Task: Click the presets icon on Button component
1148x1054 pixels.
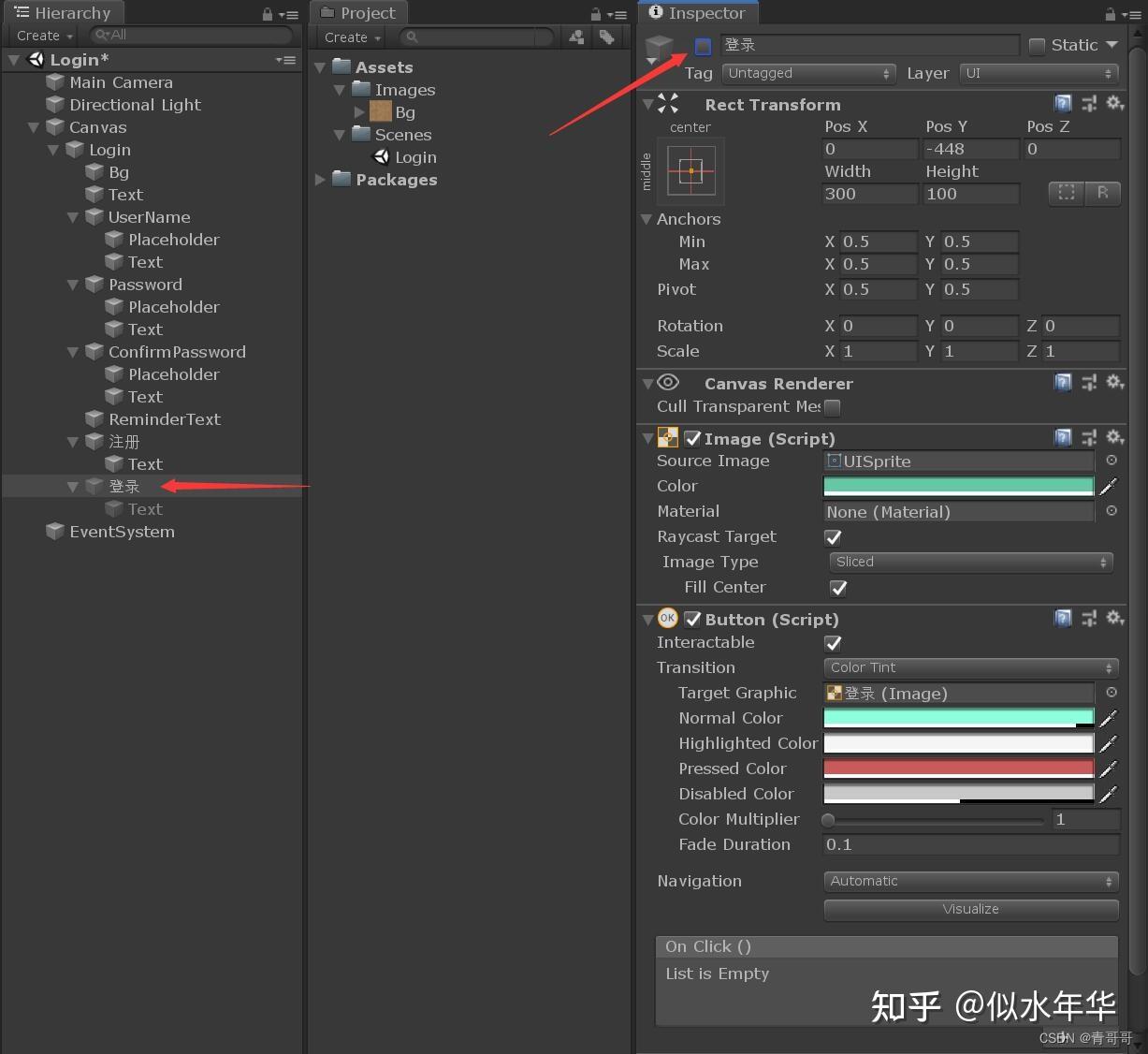Action: (1089, 619)
